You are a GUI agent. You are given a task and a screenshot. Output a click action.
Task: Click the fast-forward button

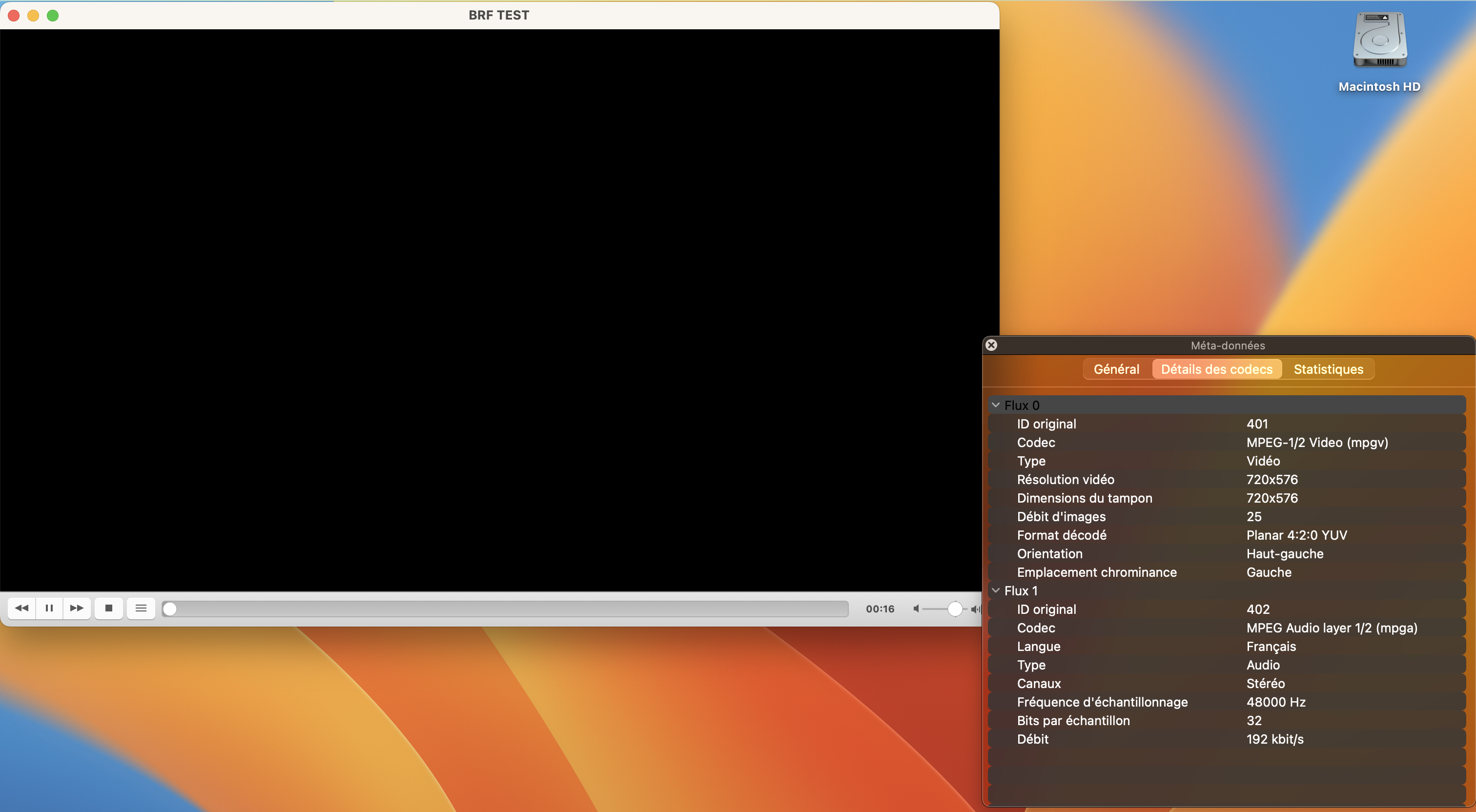(x=76, y=608)
